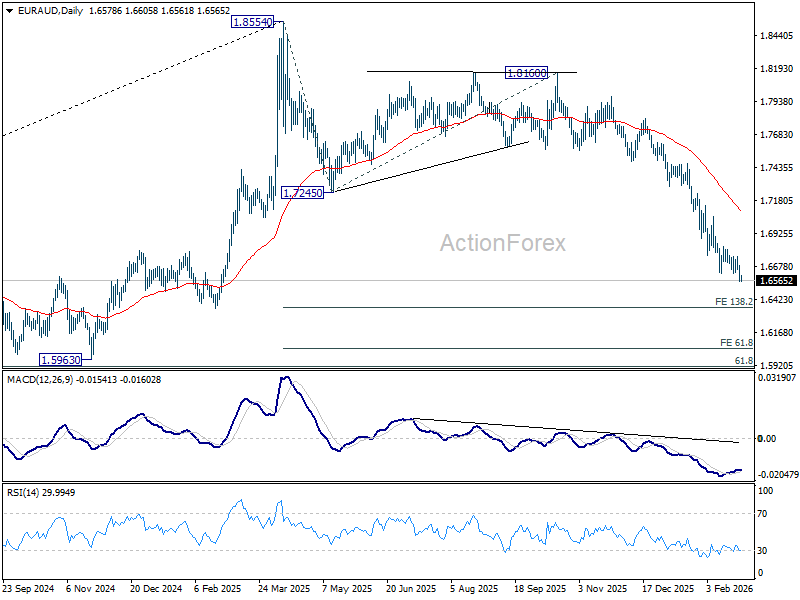Screen dimensions: 800x600
Task: Select the 18 Sep 2025 date label
Action: [540, 589]
